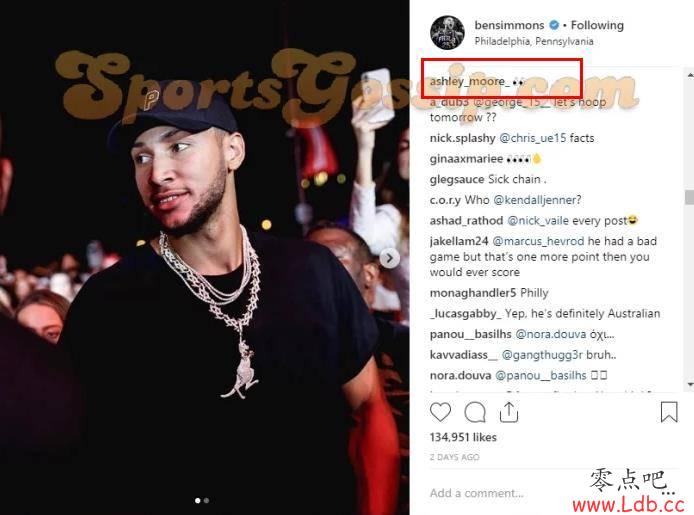Screen dimensions: 694x515
Task: Focus the Add a comment field
Action: (x=509, y=493)
